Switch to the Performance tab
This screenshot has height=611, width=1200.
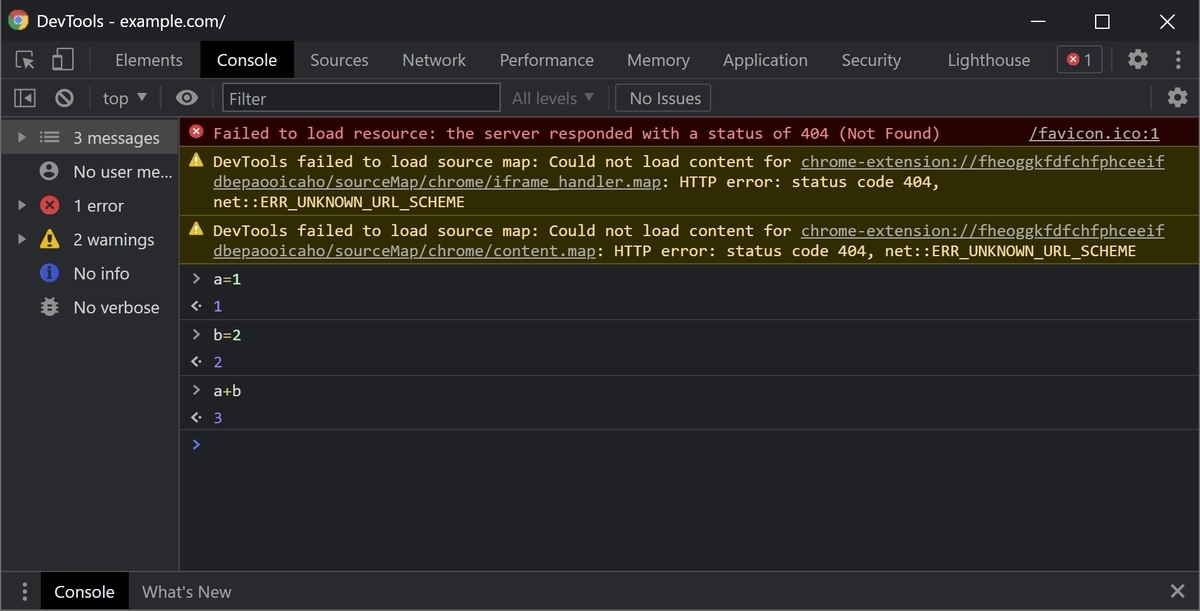tap(547, 60)
